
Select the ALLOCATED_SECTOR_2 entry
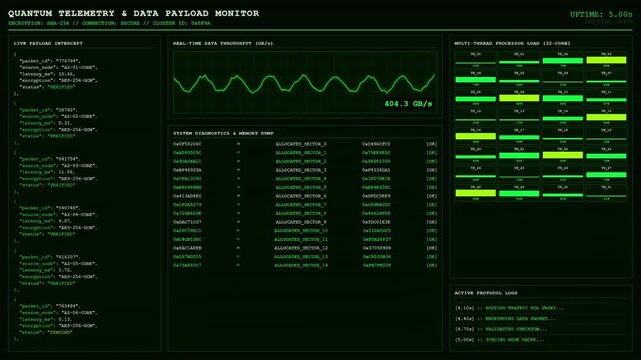click(x=301, y=161)
